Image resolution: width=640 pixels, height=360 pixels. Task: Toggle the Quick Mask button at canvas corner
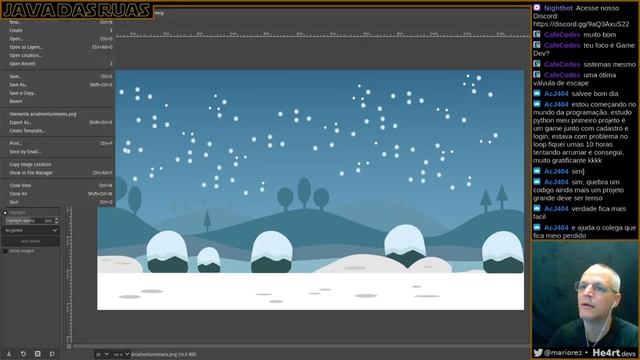pos(69,347)
